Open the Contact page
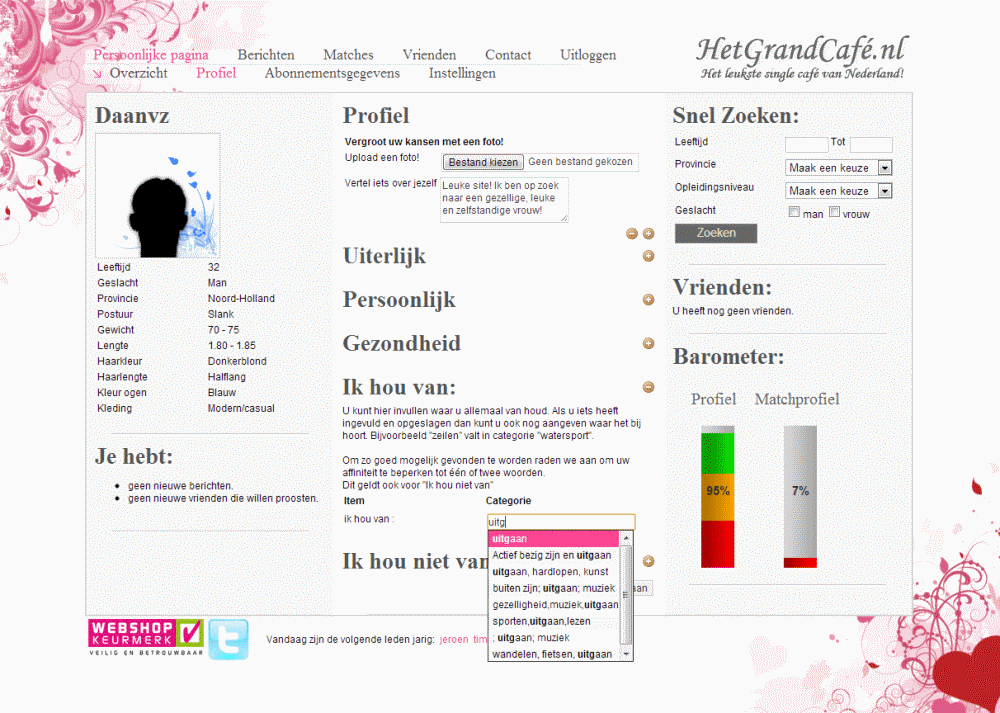Viewport: 1000px width, 713px height. 508,55
